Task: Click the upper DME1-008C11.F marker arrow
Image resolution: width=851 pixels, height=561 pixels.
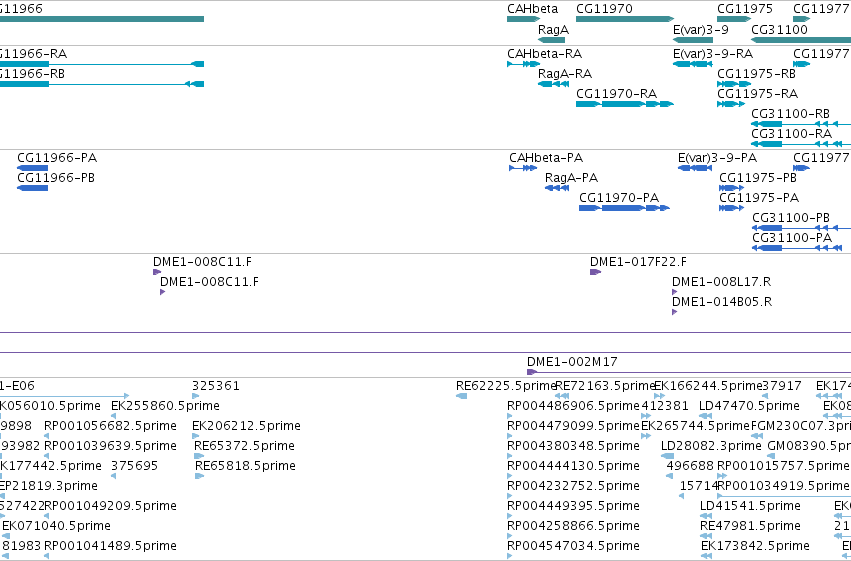Action: click(157, 272)
